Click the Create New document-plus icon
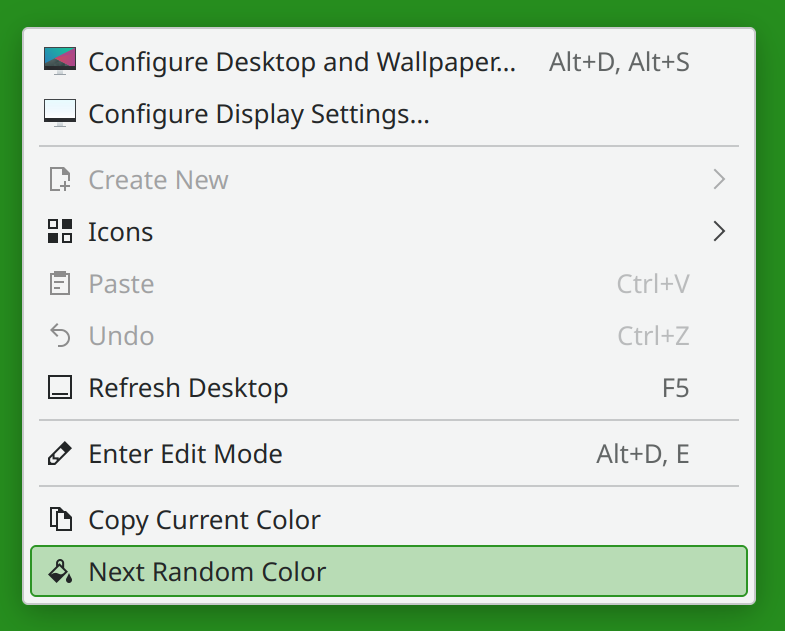This screenshot has height=631, width=785. coord(60,179)
